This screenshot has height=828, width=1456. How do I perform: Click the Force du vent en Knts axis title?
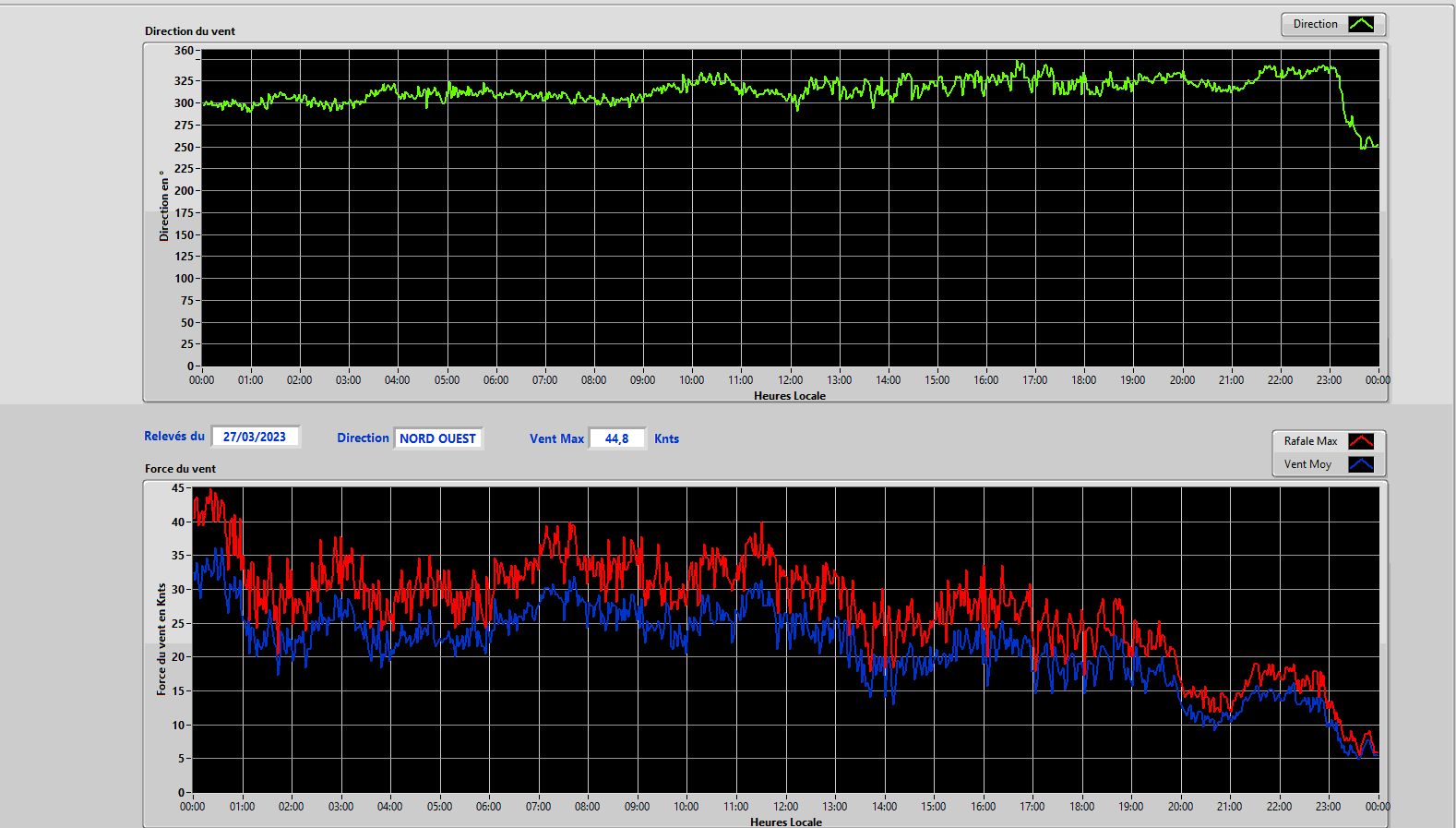coord(161,639)
